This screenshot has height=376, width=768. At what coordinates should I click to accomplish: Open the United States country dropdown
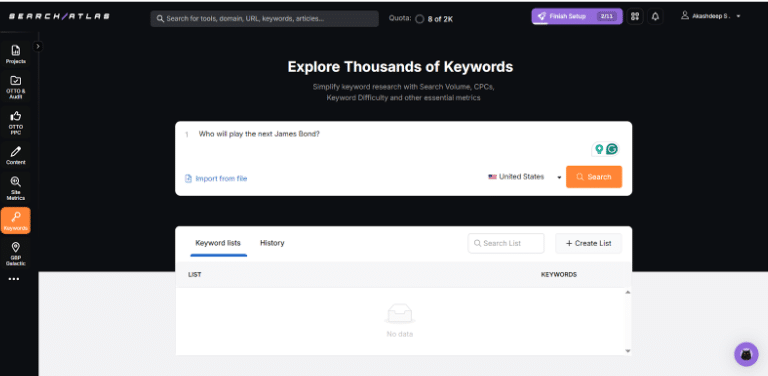pyautogui.click(x=525, y=177)
